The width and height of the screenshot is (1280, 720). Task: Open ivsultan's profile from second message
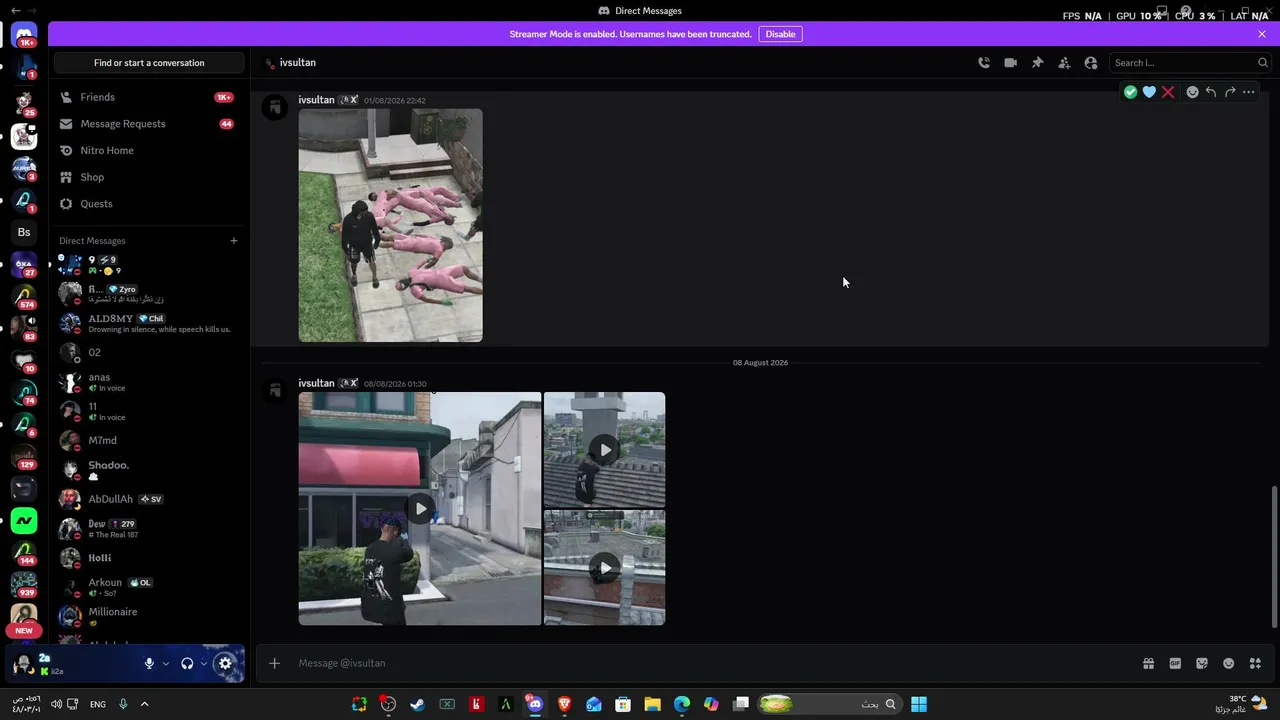(316, 383)
